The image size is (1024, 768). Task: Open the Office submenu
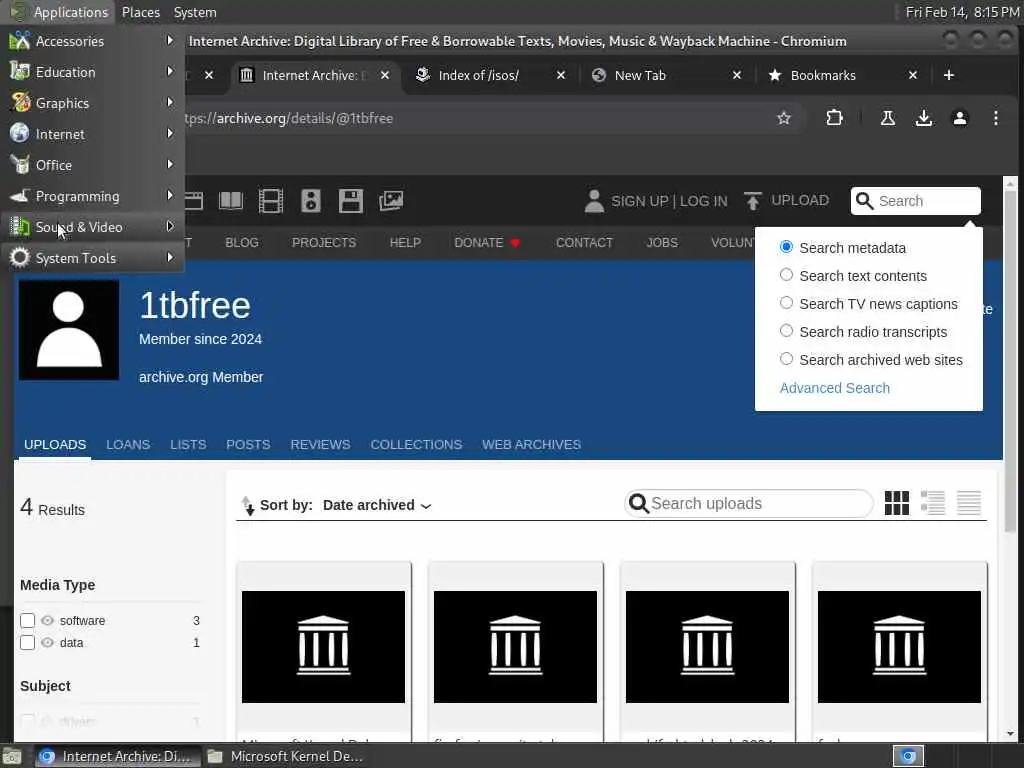[92, 165]
